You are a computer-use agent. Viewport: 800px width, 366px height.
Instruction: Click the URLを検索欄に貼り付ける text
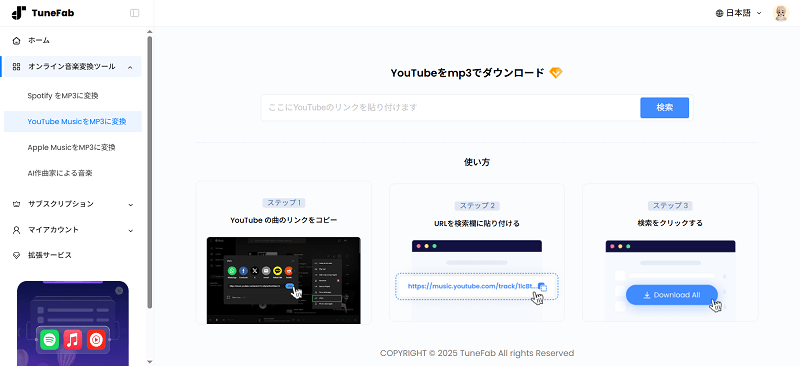pyautogui.click(x=477, y=224)
